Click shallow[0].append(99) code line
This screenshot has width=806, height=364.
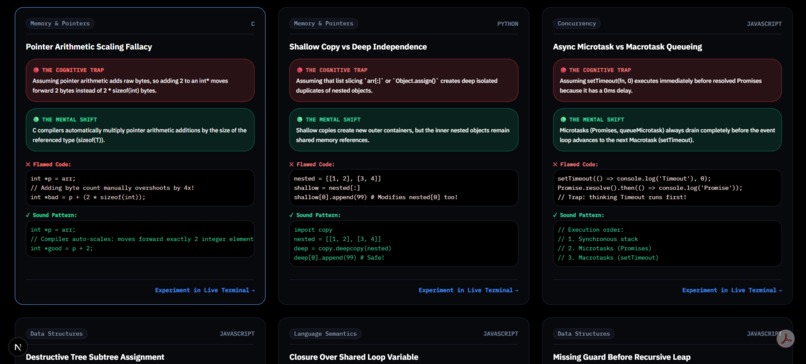[376, 197]
